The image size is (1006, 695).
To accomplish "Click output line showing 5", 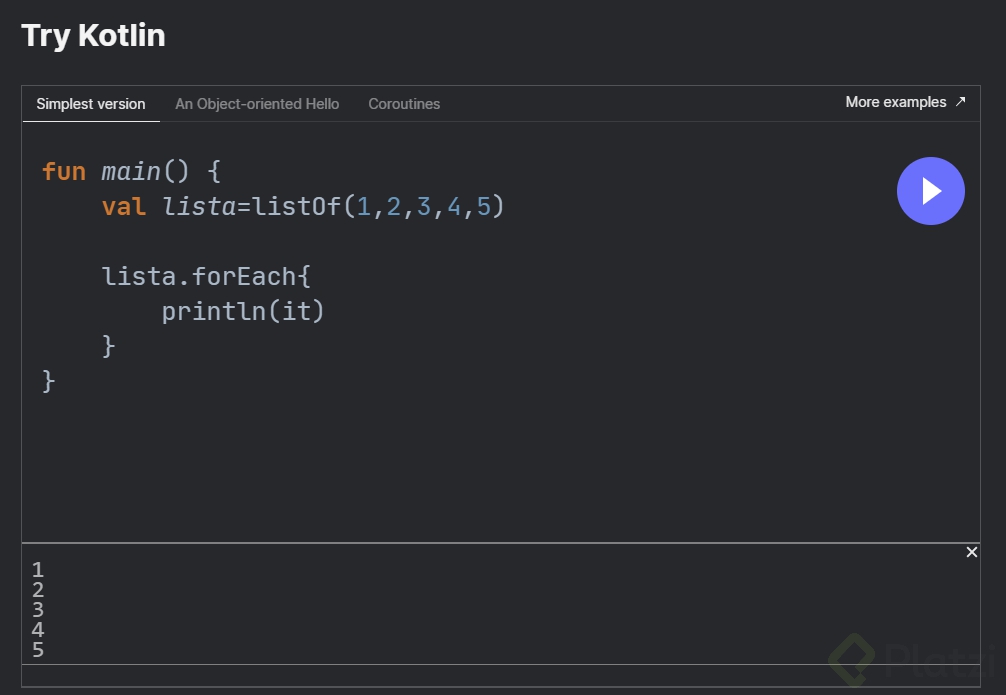I will [x=38, y=649].
